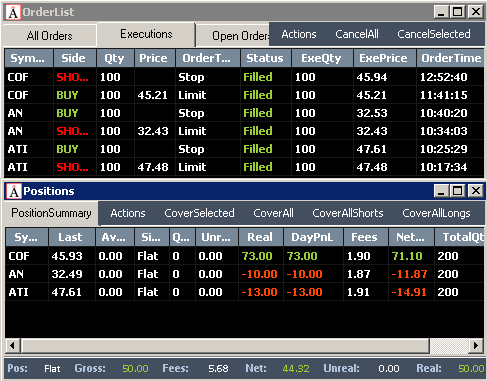Image resolution: width=487 pixels, height=381 pixels.
Task: Open the PositionSummary tab
Action: [x=51, y=213]
